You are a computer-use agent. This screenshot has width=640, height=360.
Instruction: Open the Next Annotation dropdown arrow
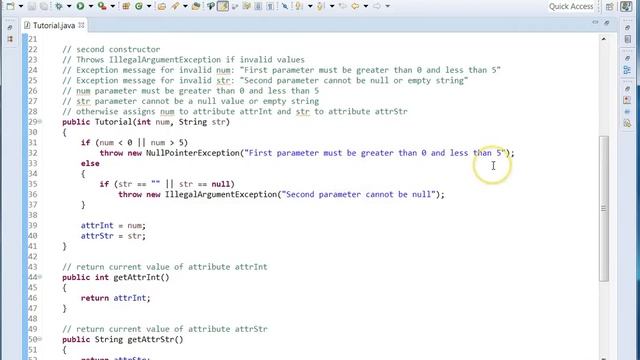[x=310, y=6]
